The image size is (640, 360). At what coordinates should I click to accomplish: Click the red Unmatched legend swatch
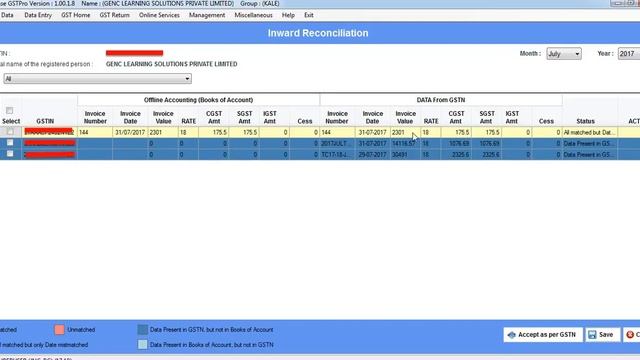59,330
